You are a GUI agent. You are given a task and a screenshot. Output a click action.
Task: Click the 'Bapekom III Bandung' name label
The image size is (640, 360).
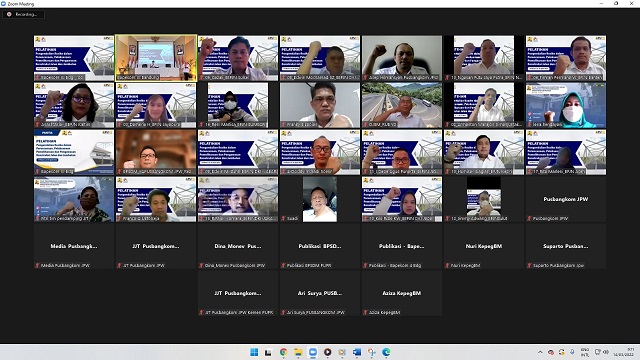(x=138, y=78)
